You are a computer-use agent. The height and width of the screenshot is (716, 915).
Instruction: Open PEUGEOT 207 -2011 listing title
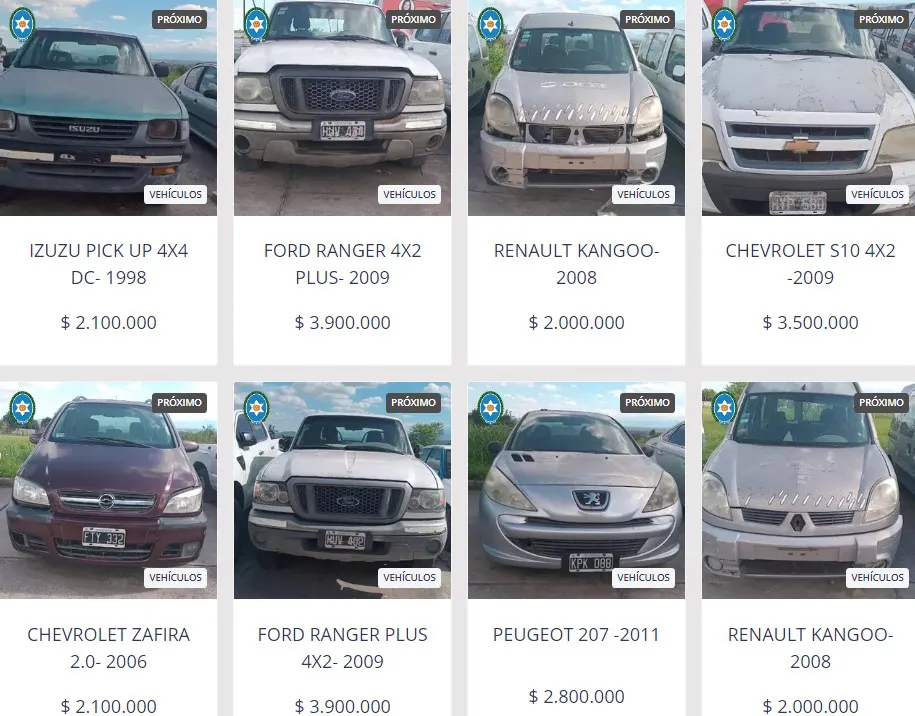click(x=576, y=634)
